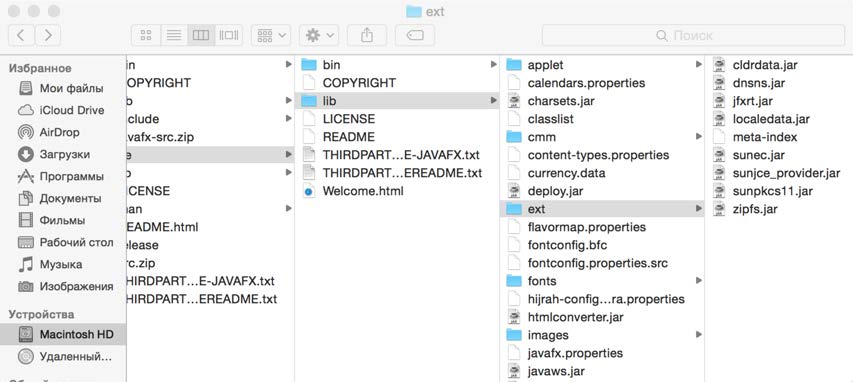Open Изображения in the sidebar
Viewport: 853px width, 382px height.
point(63,286)
